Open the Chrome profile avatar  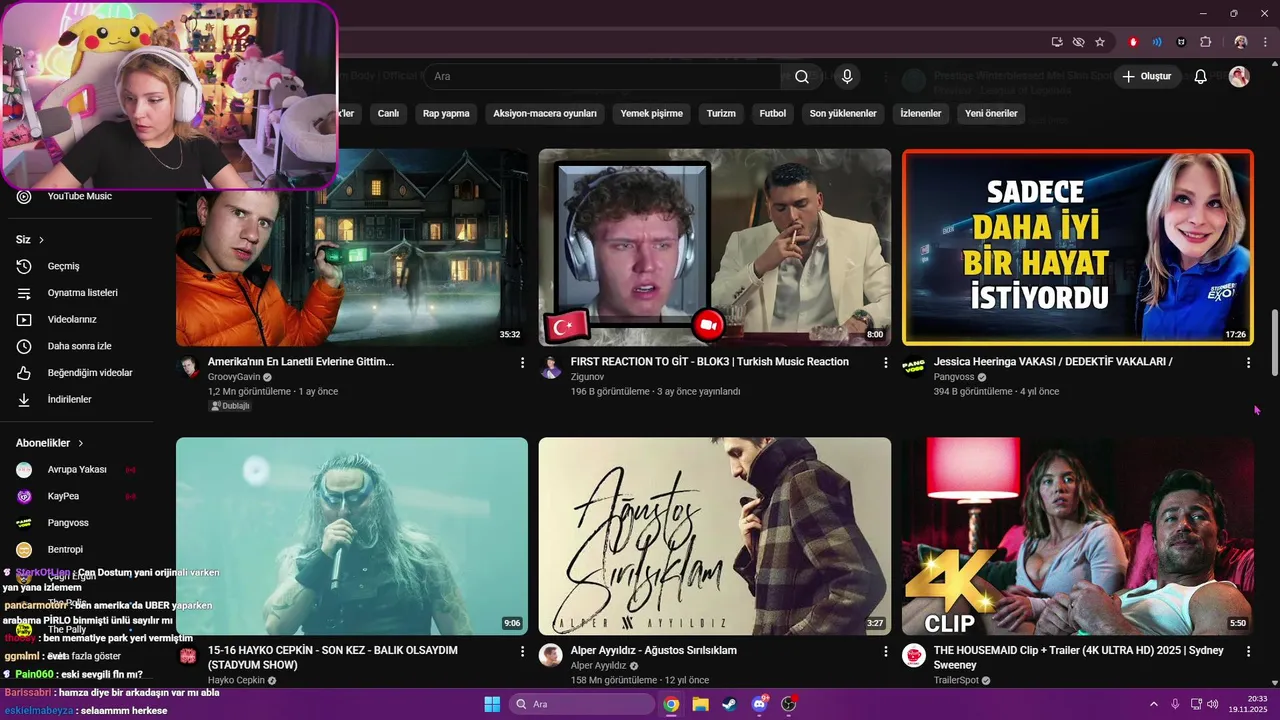pyautogui.click(x=1241, y=42)
